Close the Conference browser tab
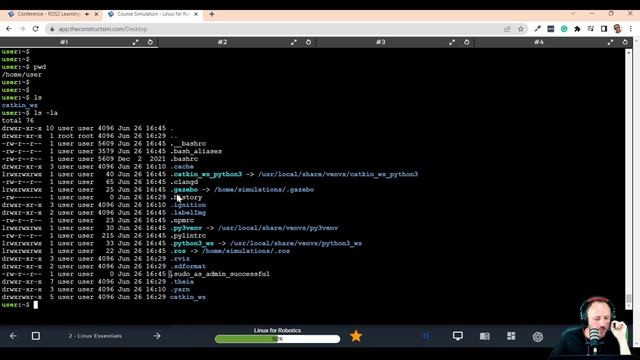Viewport: 640px width, 360px height. [x=96, y=14]
